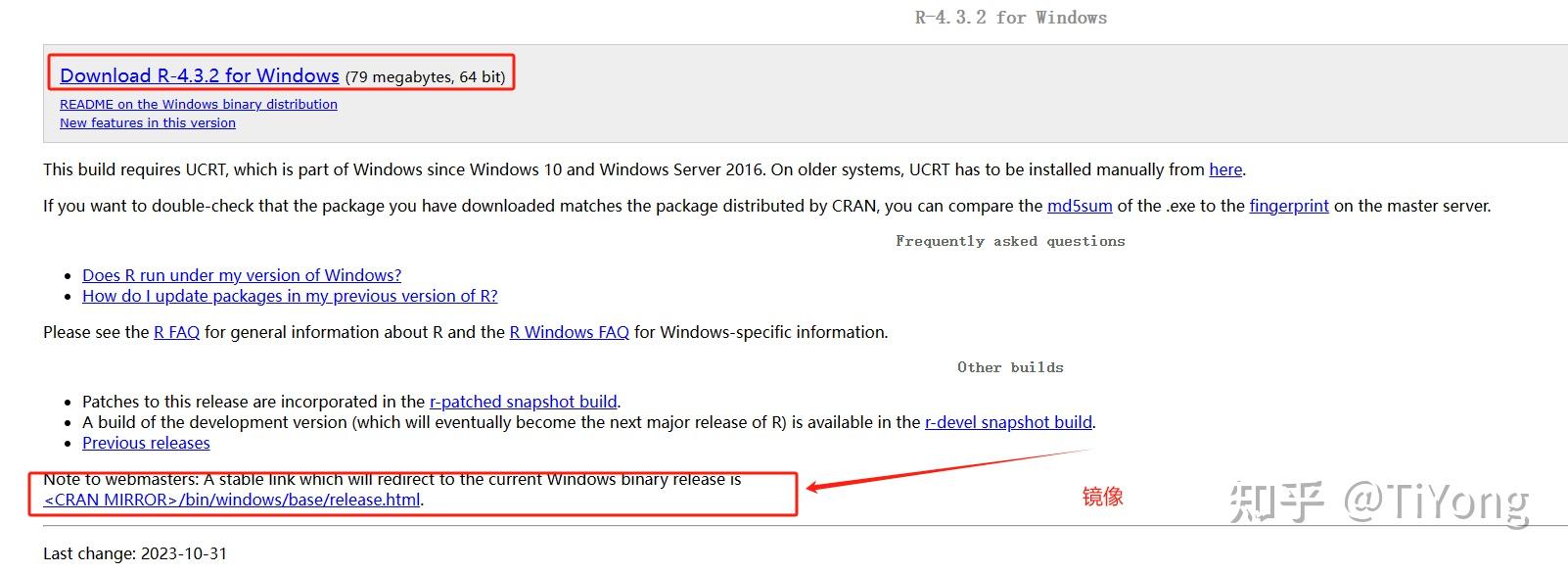The image size is (1568, 573).
Task: Open 'How do I update packages' FAQ link
Action: tap(290, 296)
